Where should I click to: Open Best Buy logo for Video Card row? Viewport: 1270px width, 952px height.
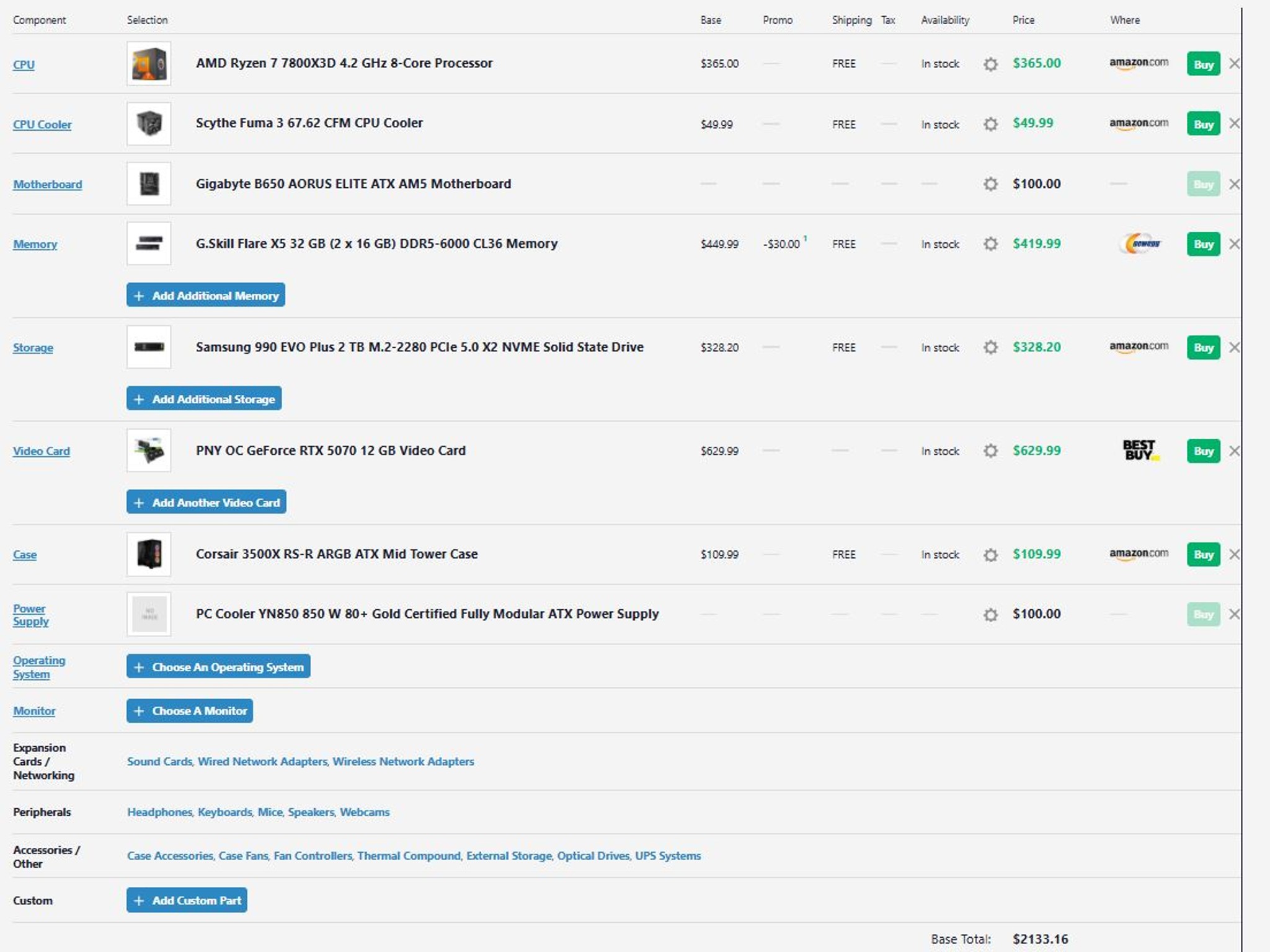[x=1140, y=450]
